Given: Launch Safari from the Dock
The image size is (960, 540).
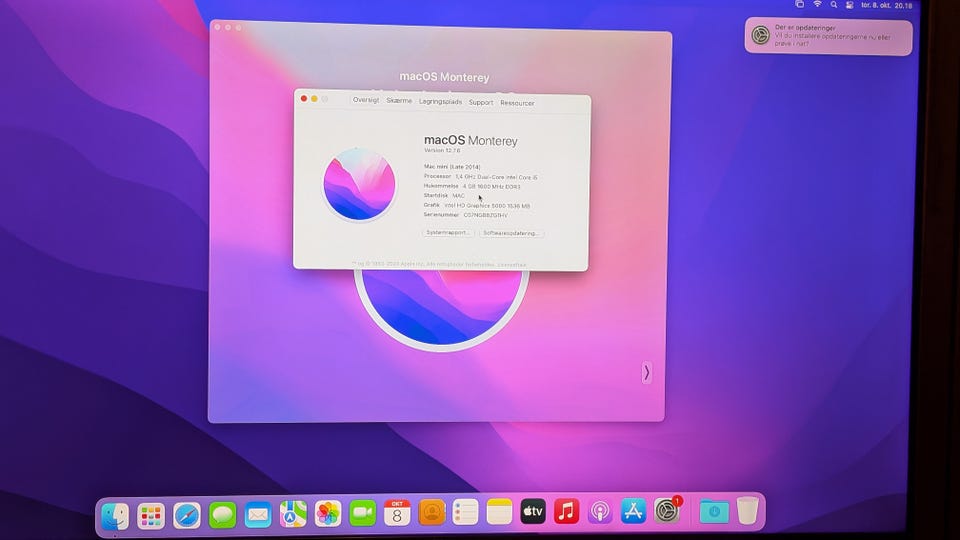Looking at the screenshot, I should 187,516.
